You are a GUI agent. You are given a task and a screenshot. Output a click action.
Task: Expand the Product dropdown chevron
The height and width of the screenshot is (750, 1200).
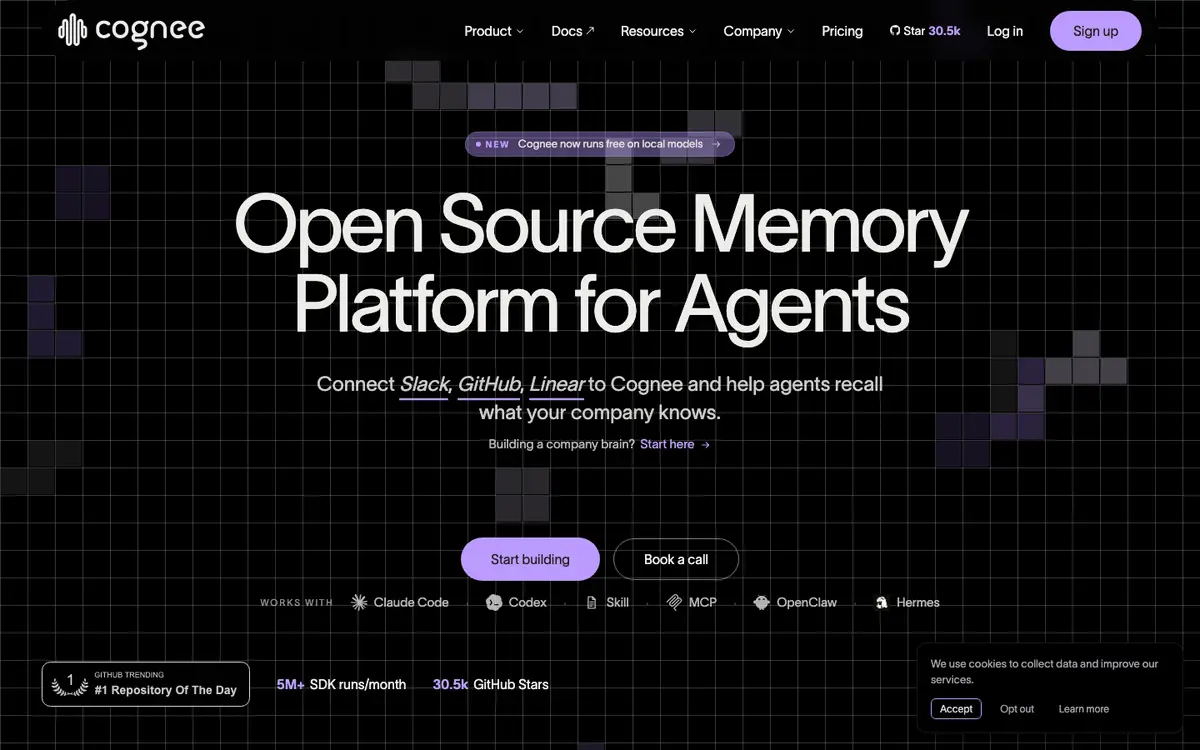coord(520,31)
